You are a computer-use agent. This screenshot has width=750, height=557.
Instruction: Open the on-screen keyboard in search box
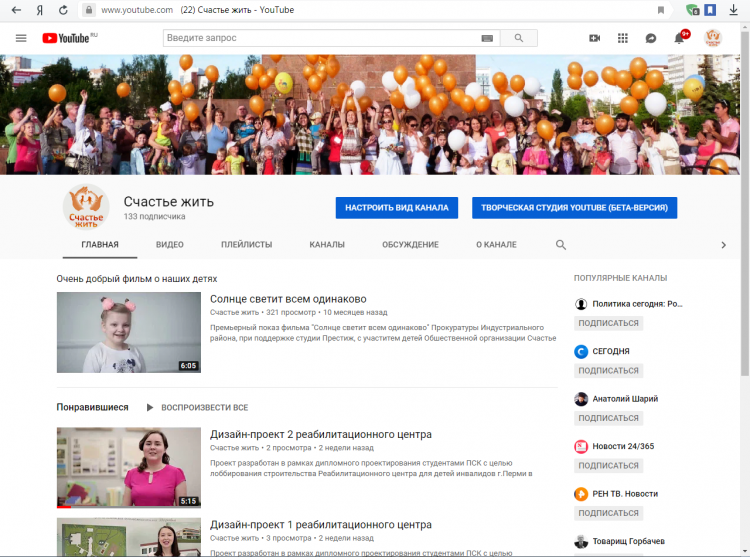coord(487,38)
